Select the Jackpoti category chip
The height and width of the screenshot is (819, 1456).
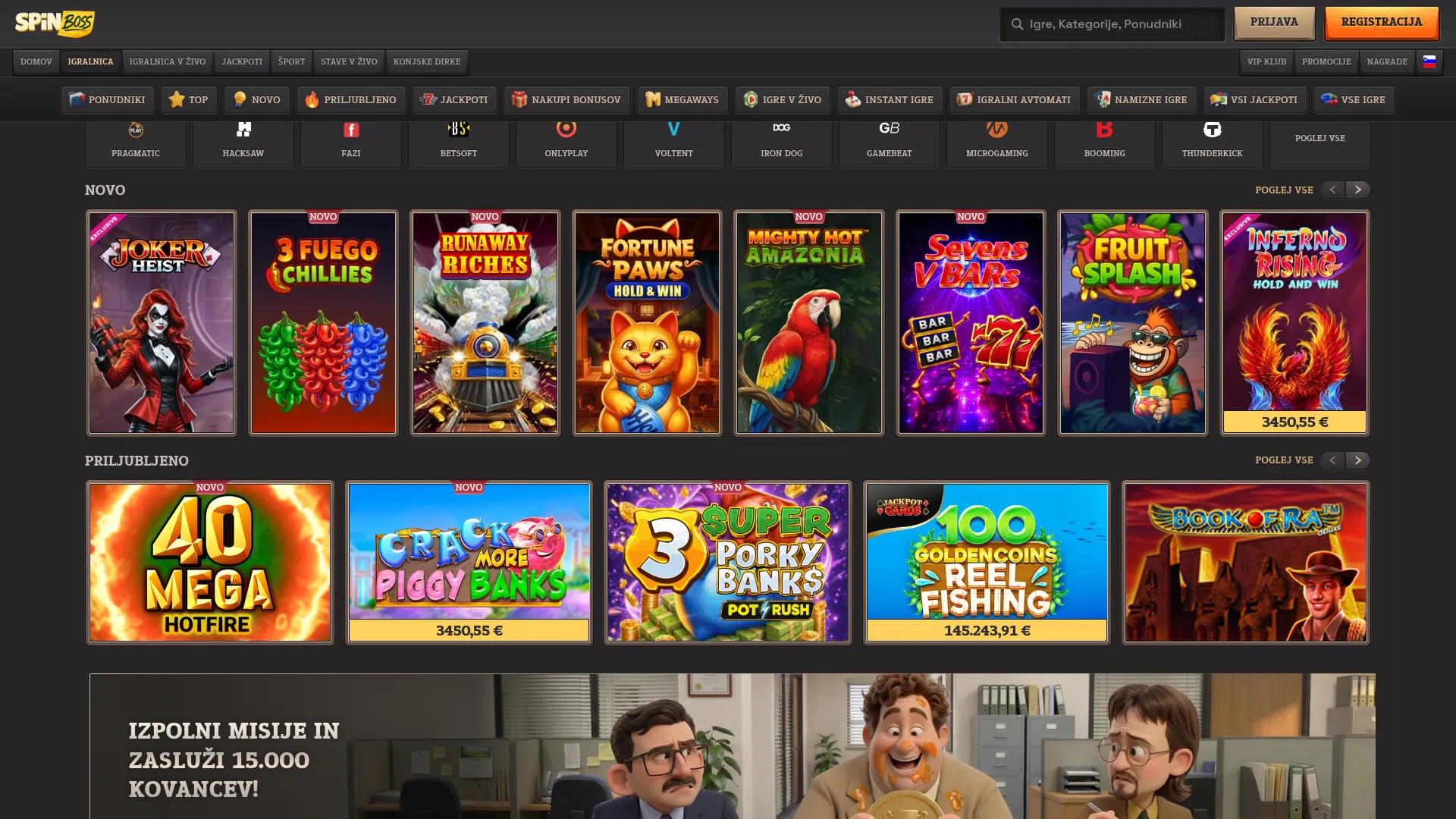455,99
